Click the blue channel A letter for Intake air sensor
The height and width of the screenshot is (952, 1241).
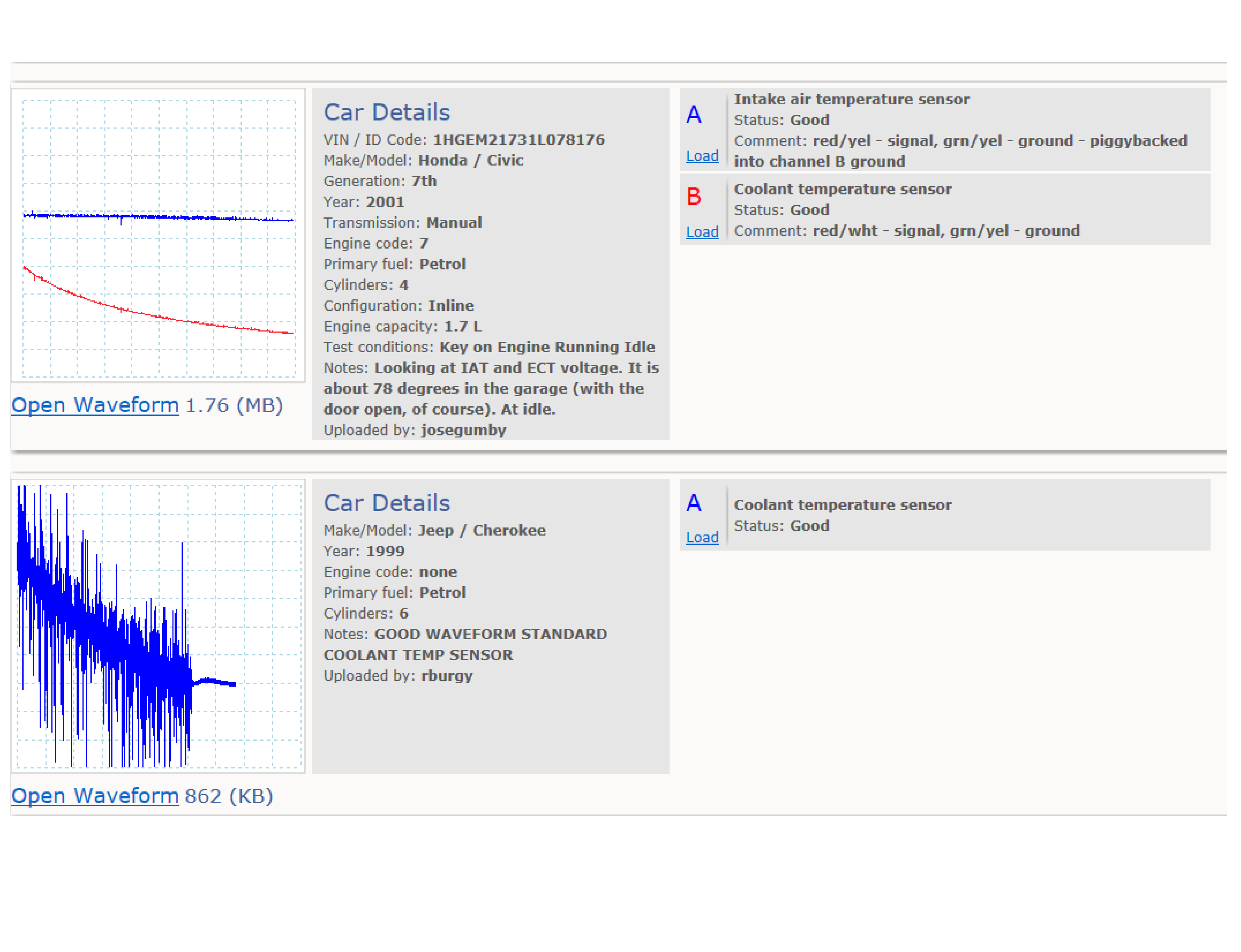point(694,115)
